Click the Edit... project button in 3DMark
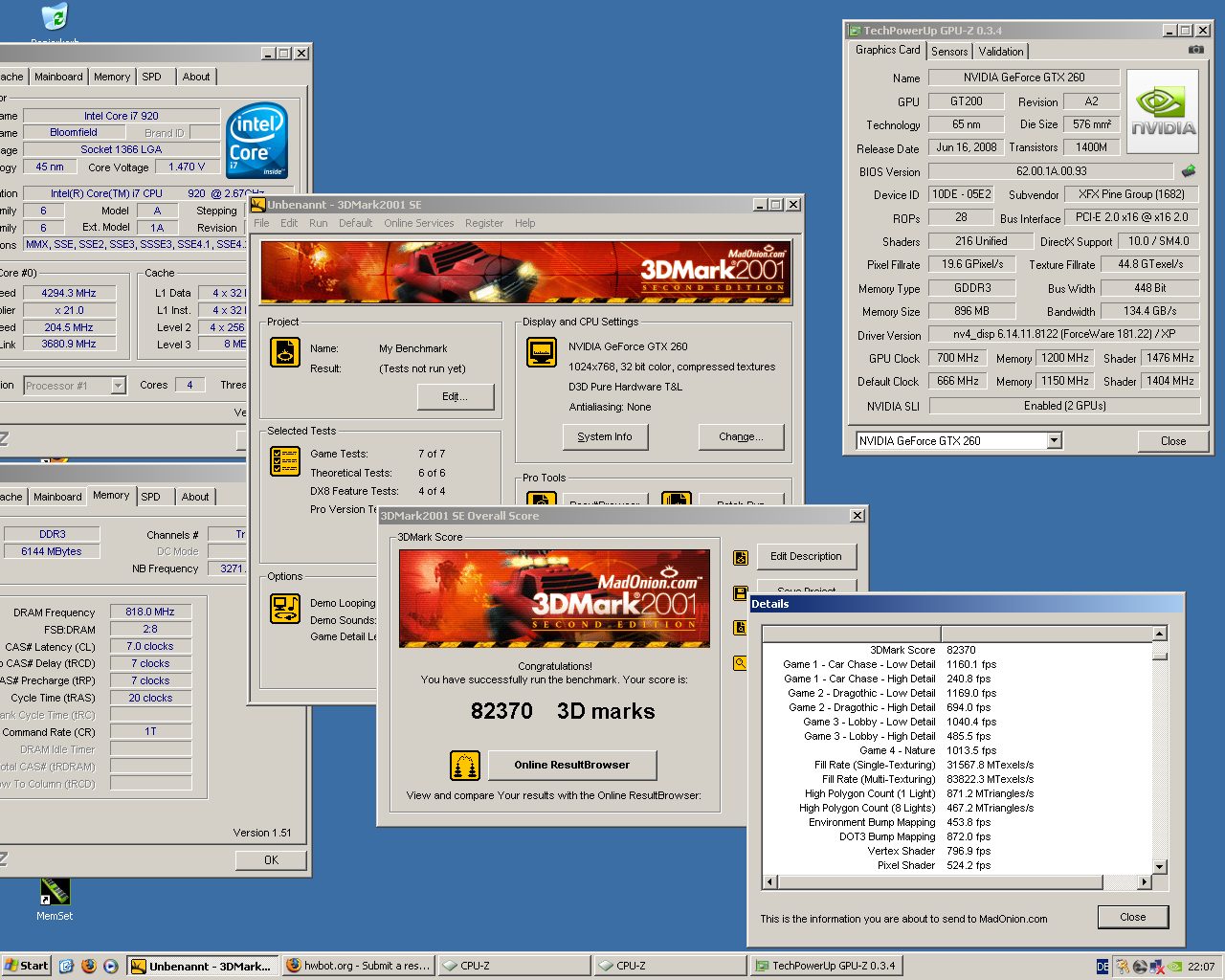1225x980 pixels. [x=456, y=396]
